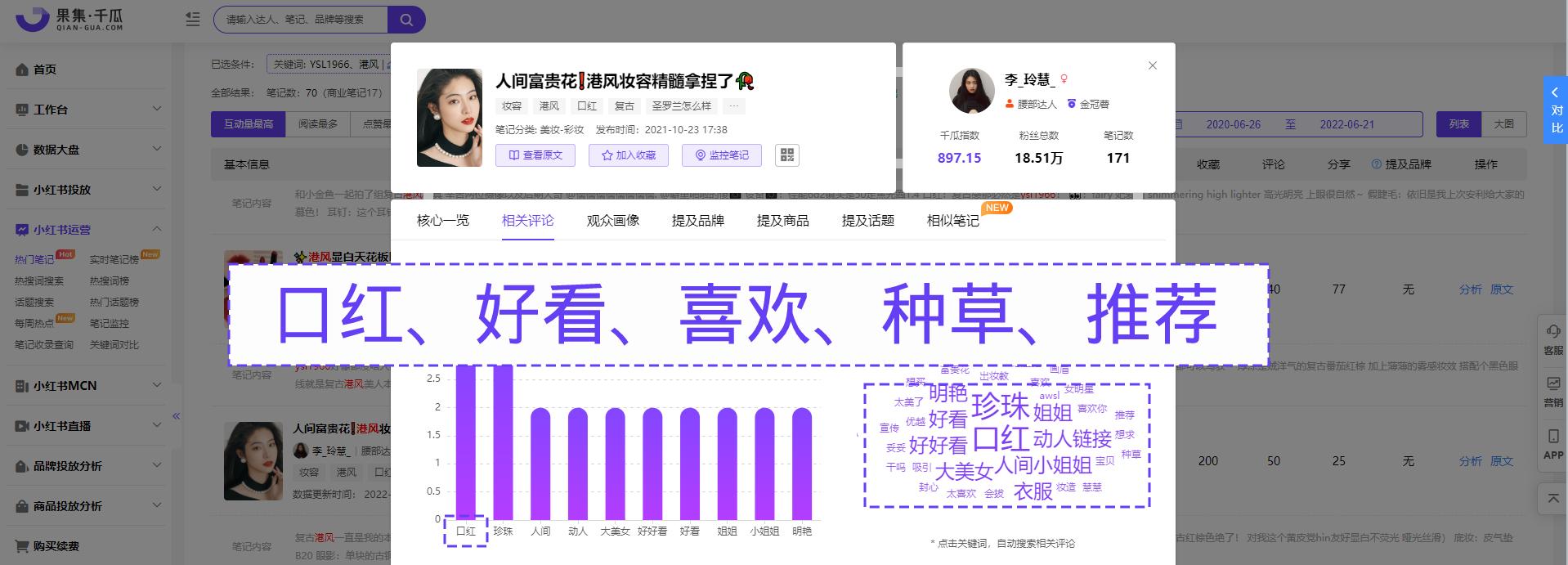Switch to 列表 list view
Image resolution: width=1568 pixels, height=565 pixels.
[1458, 124]
